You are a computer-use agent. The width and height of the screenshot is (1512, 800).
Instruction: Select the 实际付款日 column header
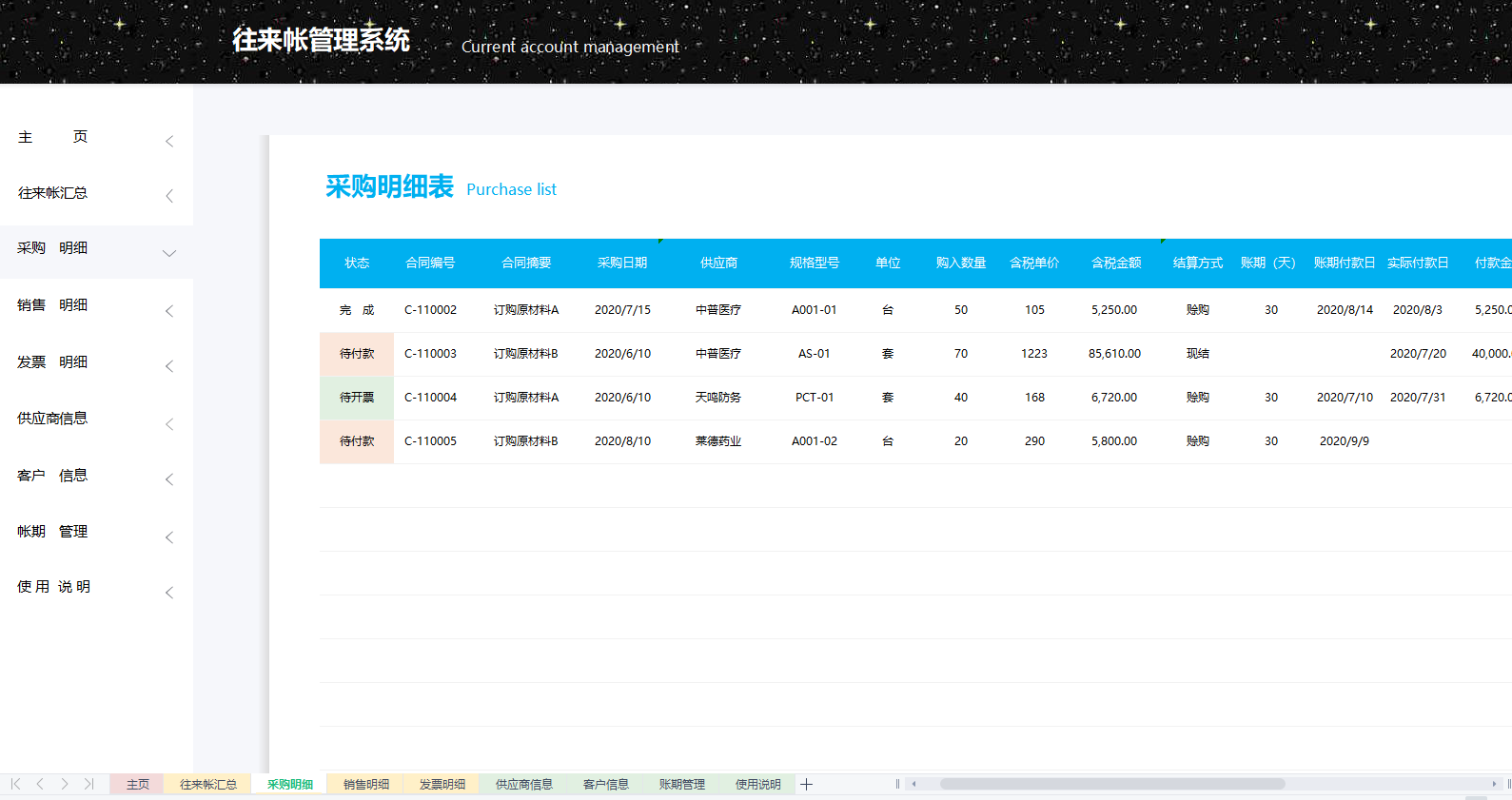pyautogui.click(x=1418, y=263)
